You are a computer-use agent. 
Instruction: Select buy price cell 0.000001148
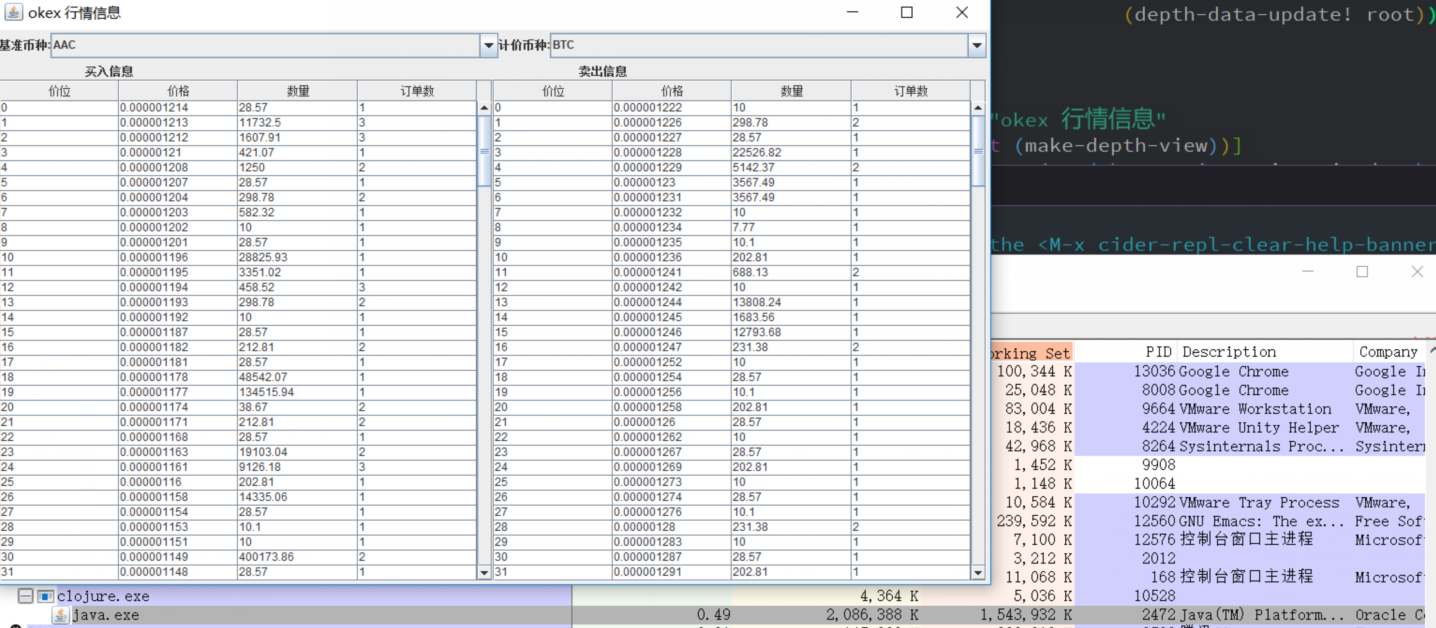click(x=178, y=573)
